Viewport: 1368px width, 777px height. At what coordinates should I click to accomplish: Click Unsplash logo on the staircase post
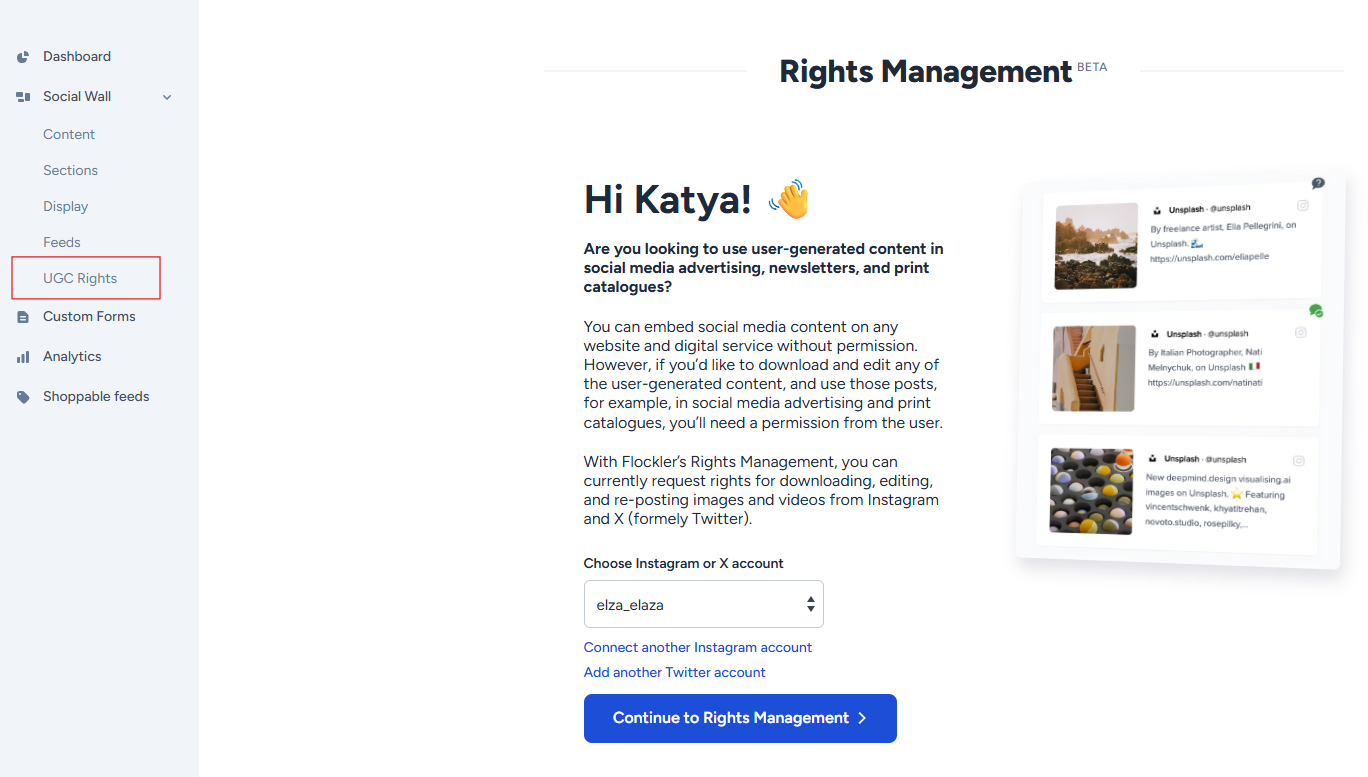click(1155, 334)
